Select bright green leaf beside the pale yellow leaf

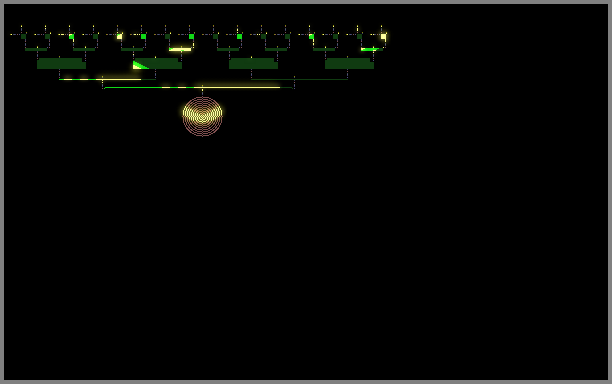(144, 37)
